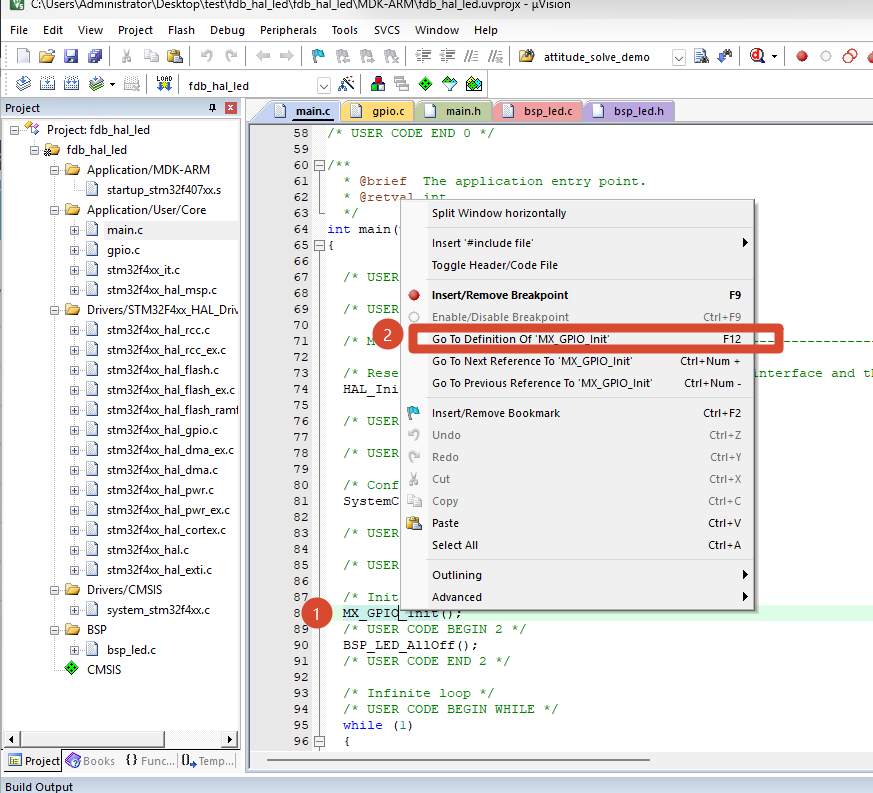Click the Indent selection icon
This screenshot has width=873, height=793.
[423, 56]
